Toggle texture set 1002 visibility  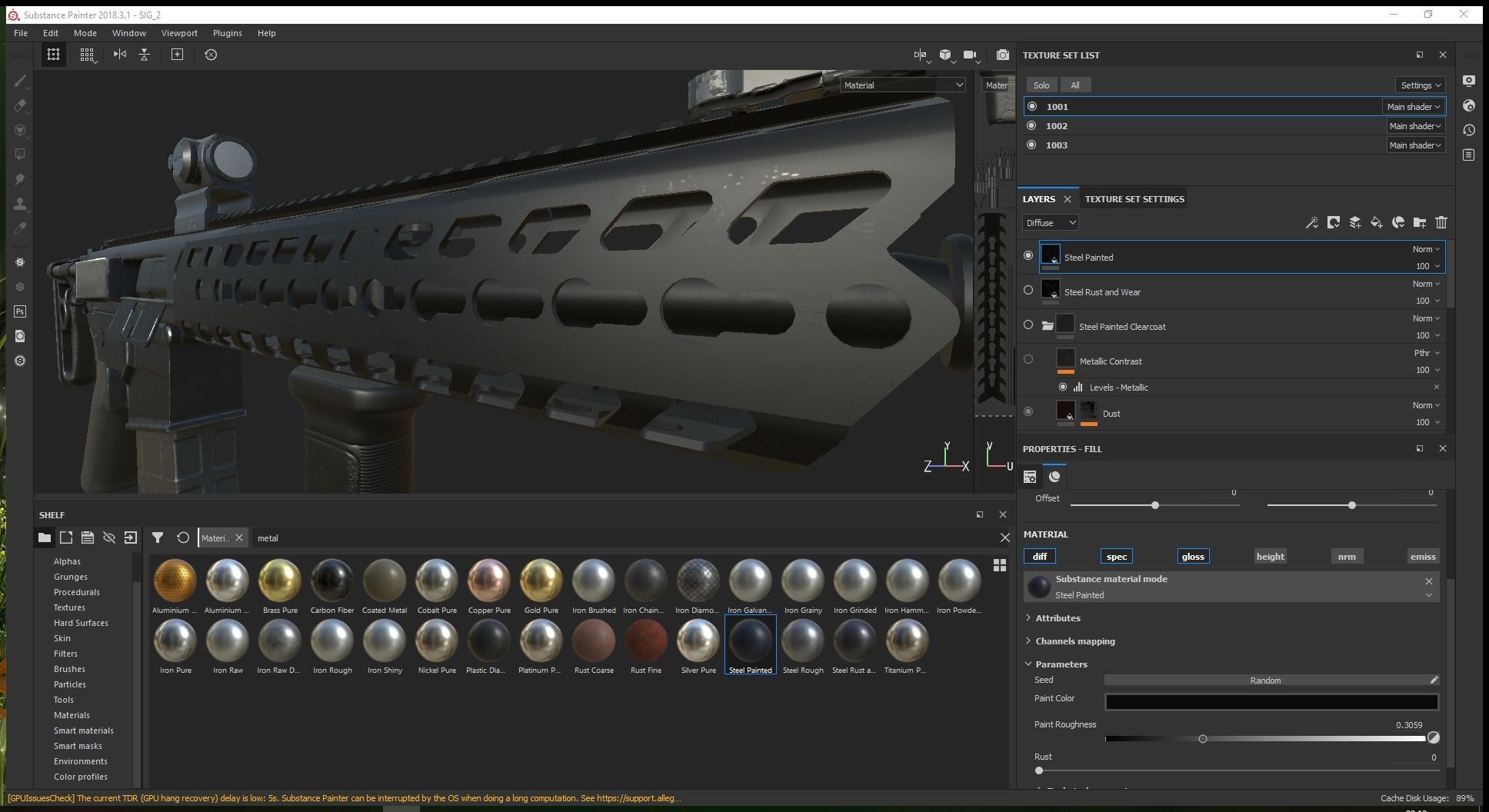point(1032,125)
